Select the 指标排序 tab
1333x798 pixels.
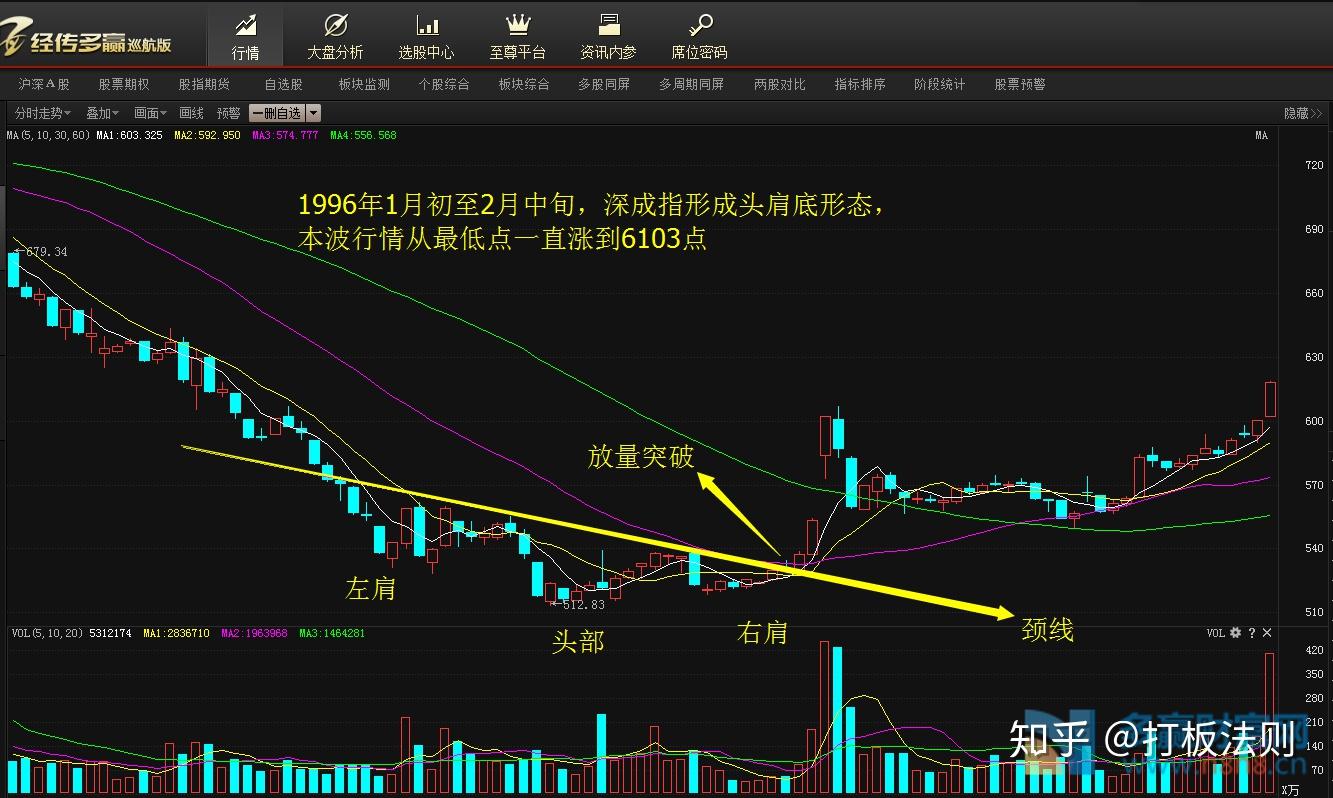pyautogui.click(x=860, y=85)
